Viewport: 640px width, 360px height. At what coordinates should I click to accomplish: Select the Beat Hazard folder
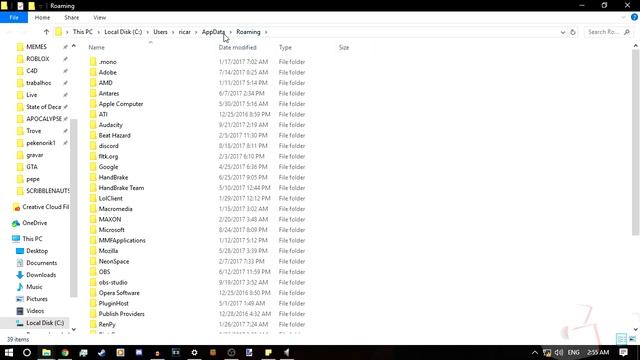click(x=114, y=135)
